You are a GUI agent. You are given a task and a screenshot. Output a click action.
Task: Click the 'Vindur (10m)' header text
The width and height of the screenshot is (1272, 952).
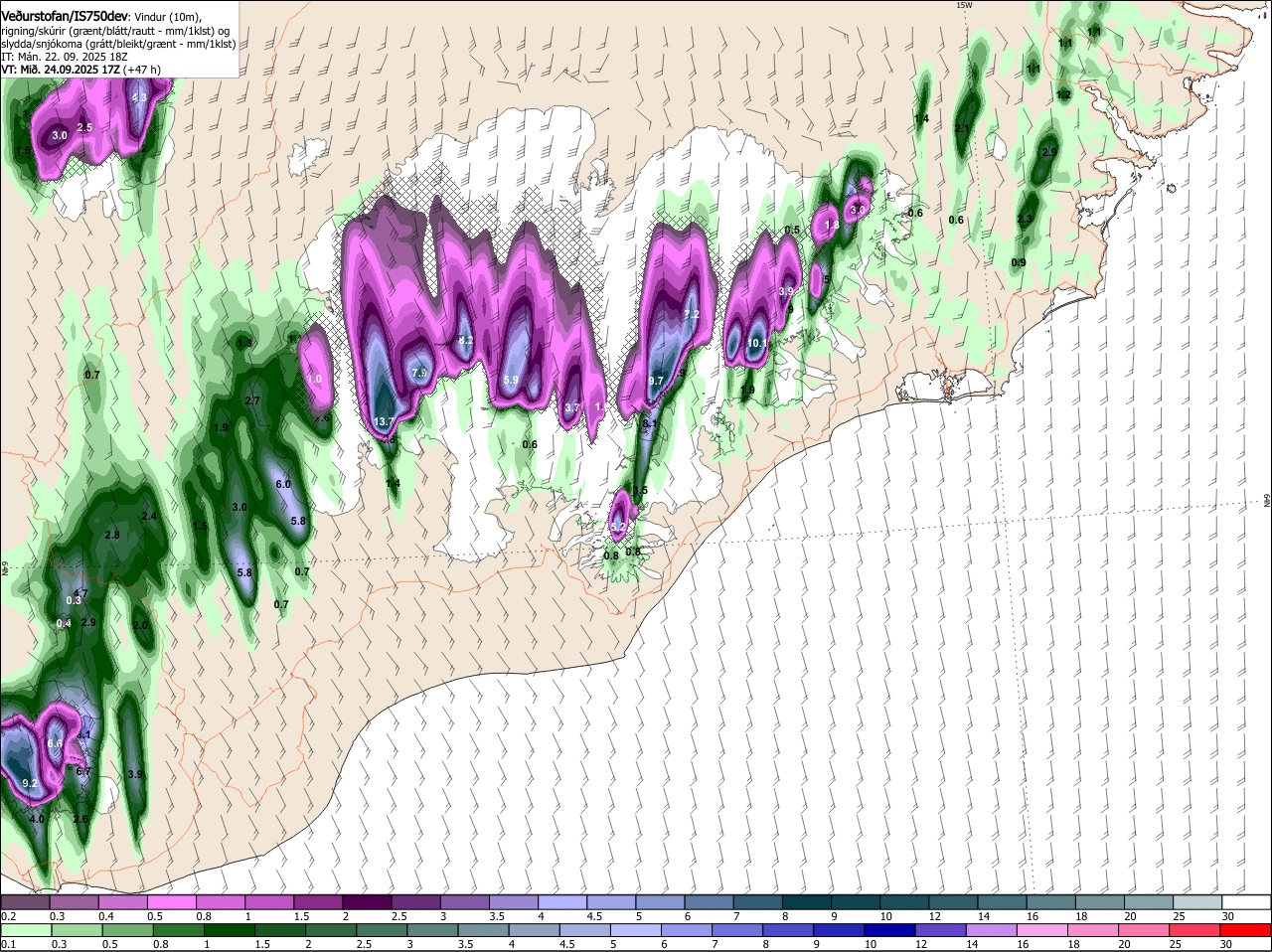pos(168,18)
